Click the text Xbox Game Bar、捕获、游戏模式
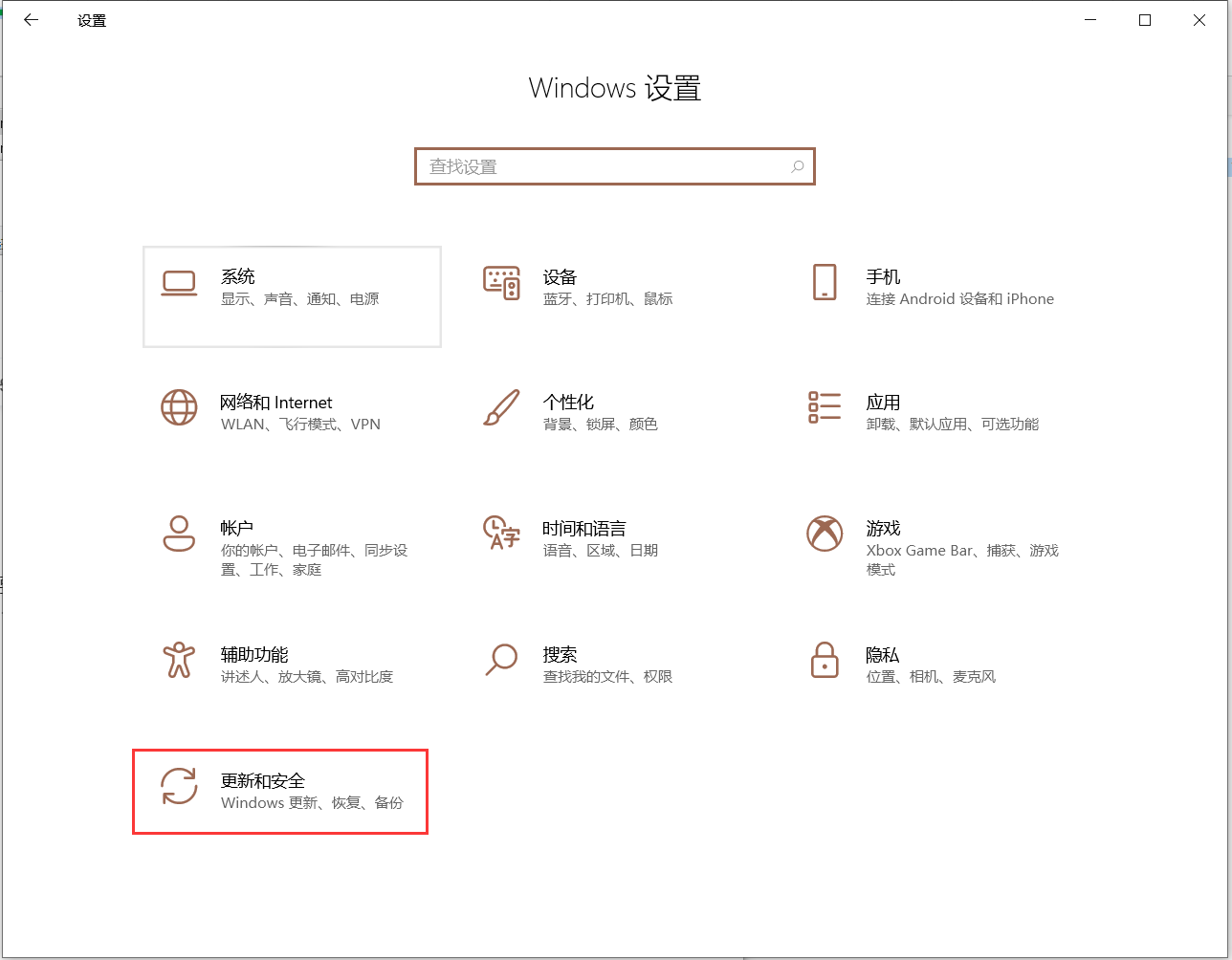 (962, 560)
